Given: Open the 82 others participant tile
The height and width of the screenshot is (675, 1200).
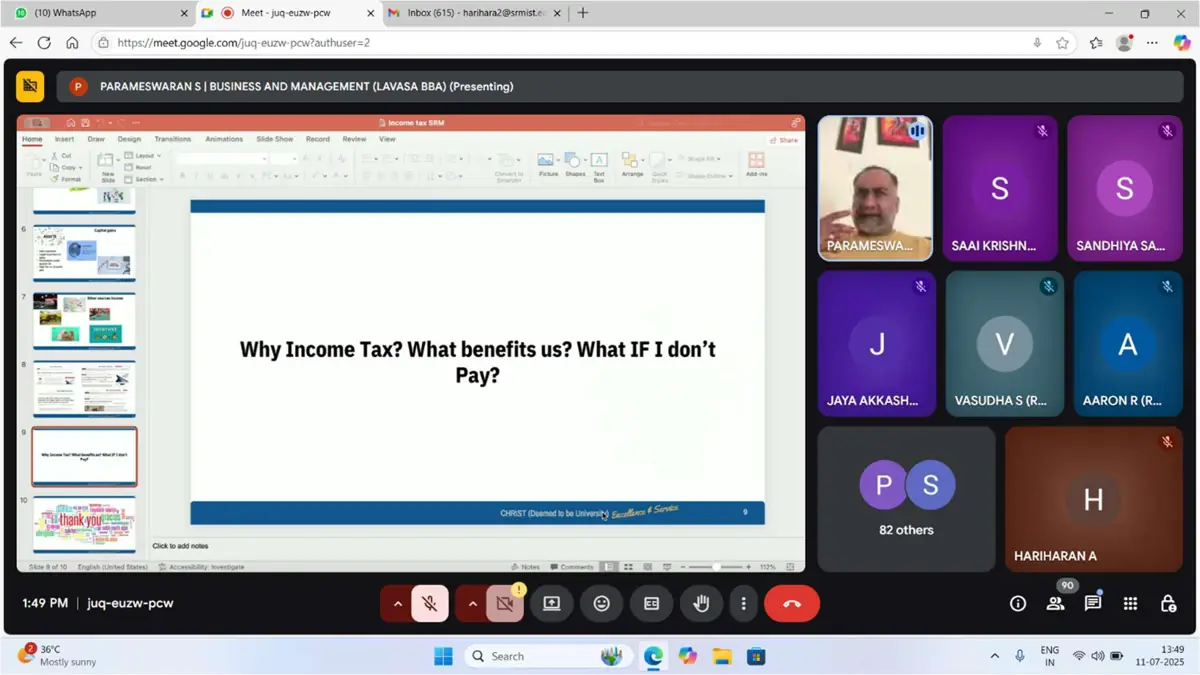Looking at the screenshot, I should (x=906, y=499).
